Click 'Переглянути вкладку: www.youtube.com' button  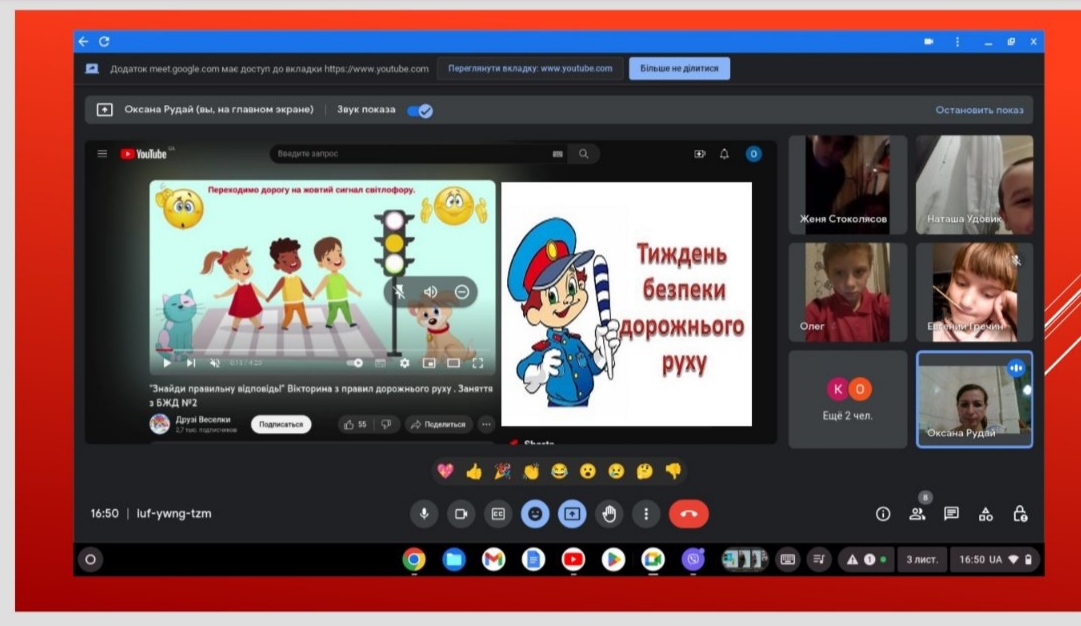pyautogui.click(x=530, y=68)
